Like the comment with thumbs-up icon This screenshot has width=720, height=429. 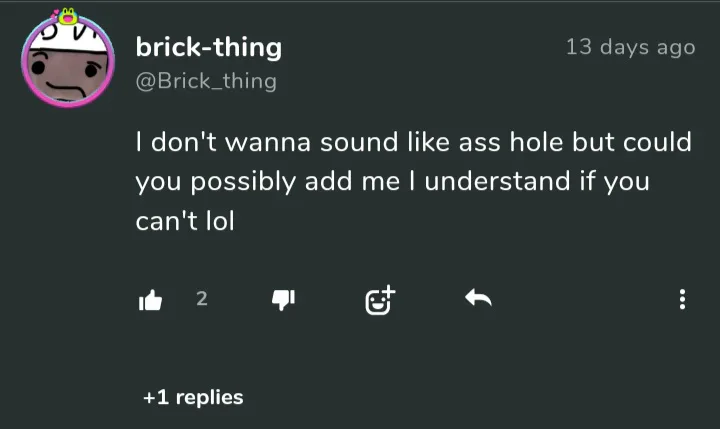(150, 299)
